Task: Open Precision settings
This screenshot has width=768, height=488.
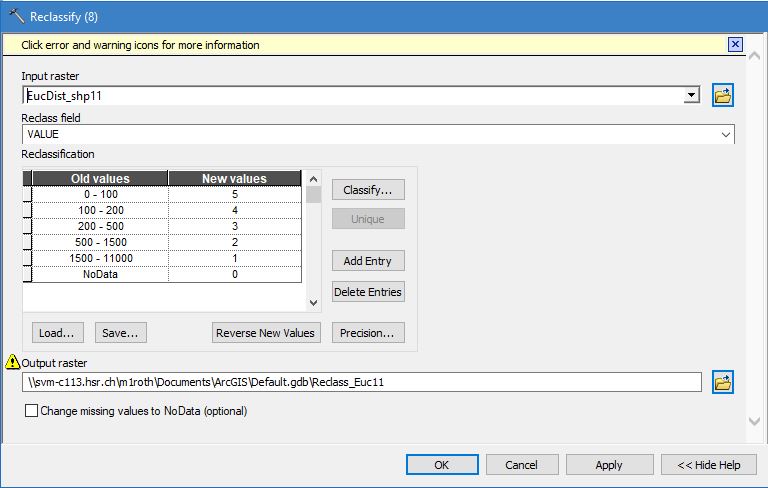Action: (x=368, y=333)
